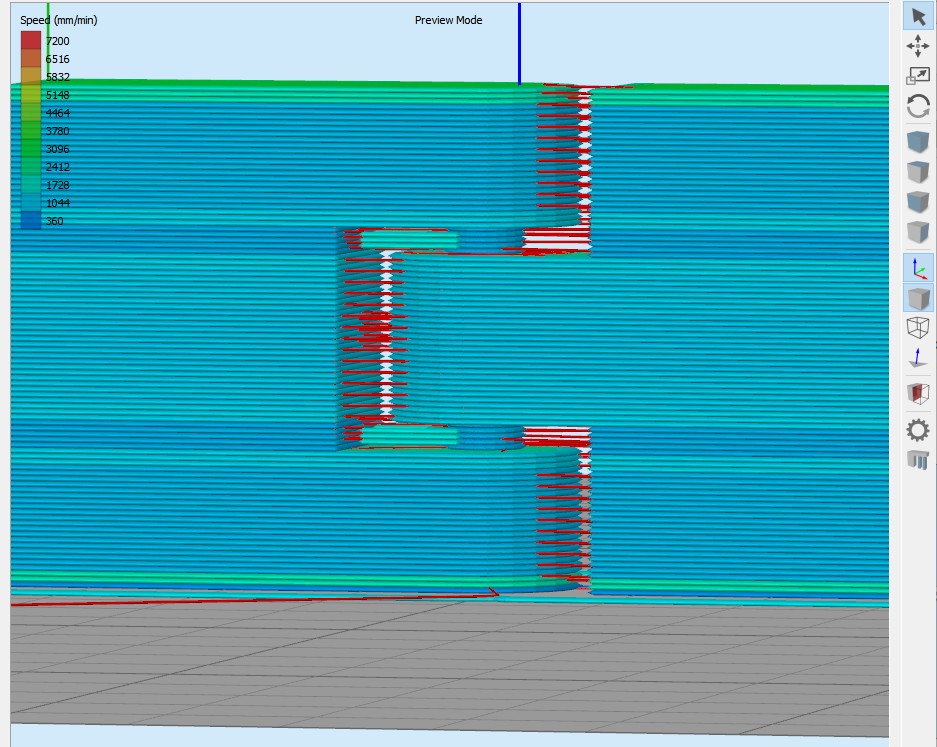Toggle solid model rendering
937x747 pixels.
918,298
